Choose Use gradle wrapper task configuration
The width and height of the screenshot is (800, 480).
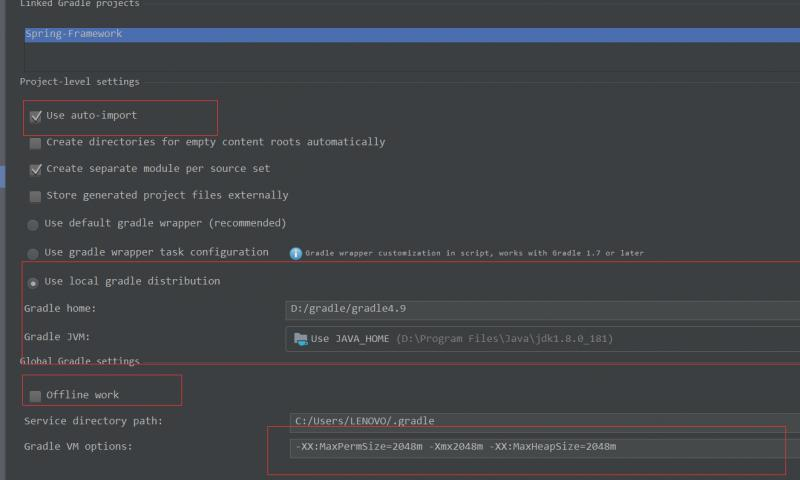pyautogui.click(x=33, y=254)
